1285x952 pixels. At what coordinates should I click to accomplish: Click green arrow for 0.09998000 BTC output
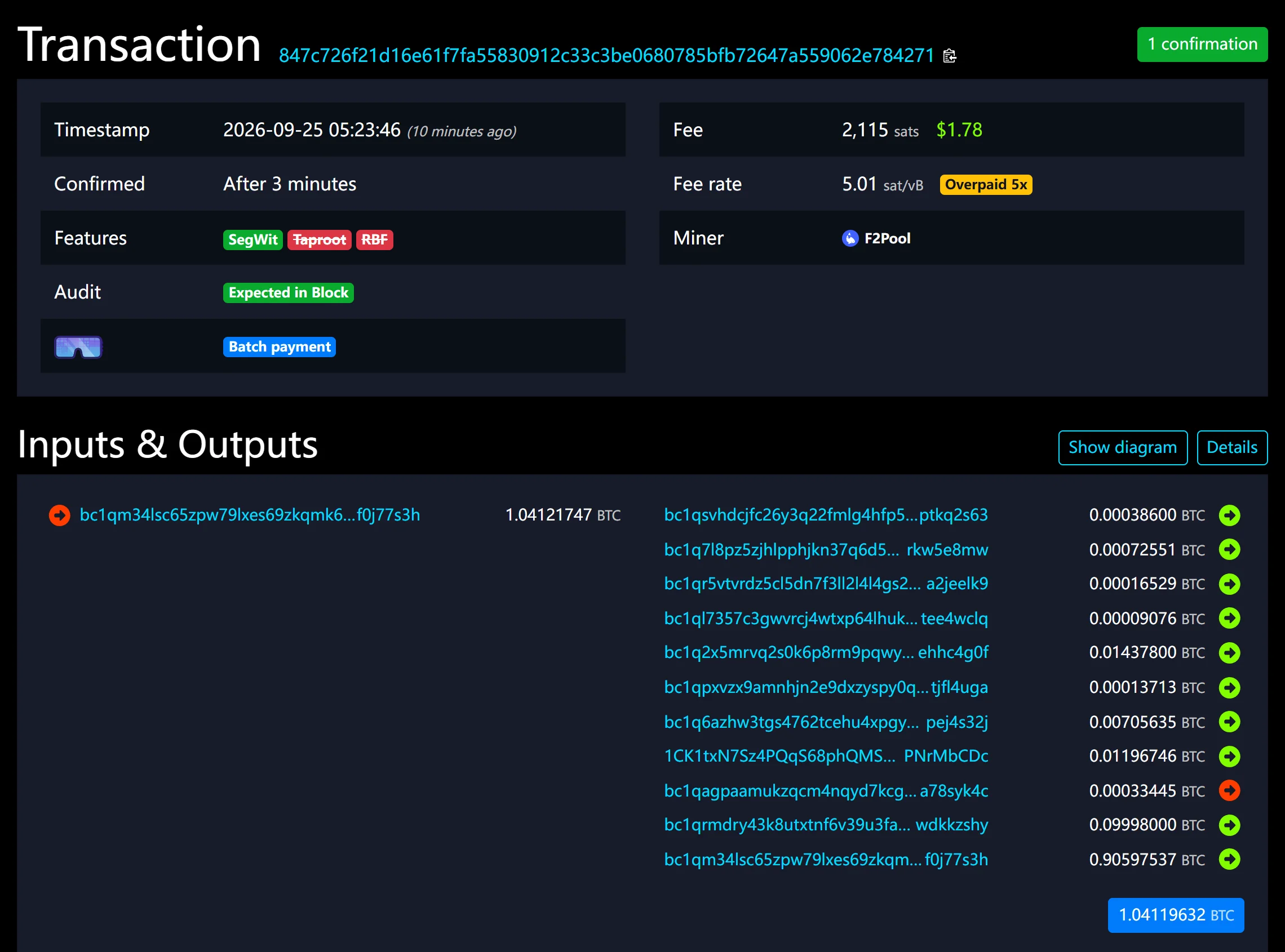click(1229, 825)
